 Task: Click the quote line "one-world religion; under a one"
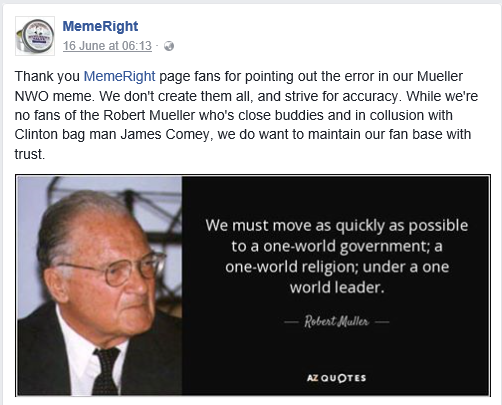click(337, 267)
